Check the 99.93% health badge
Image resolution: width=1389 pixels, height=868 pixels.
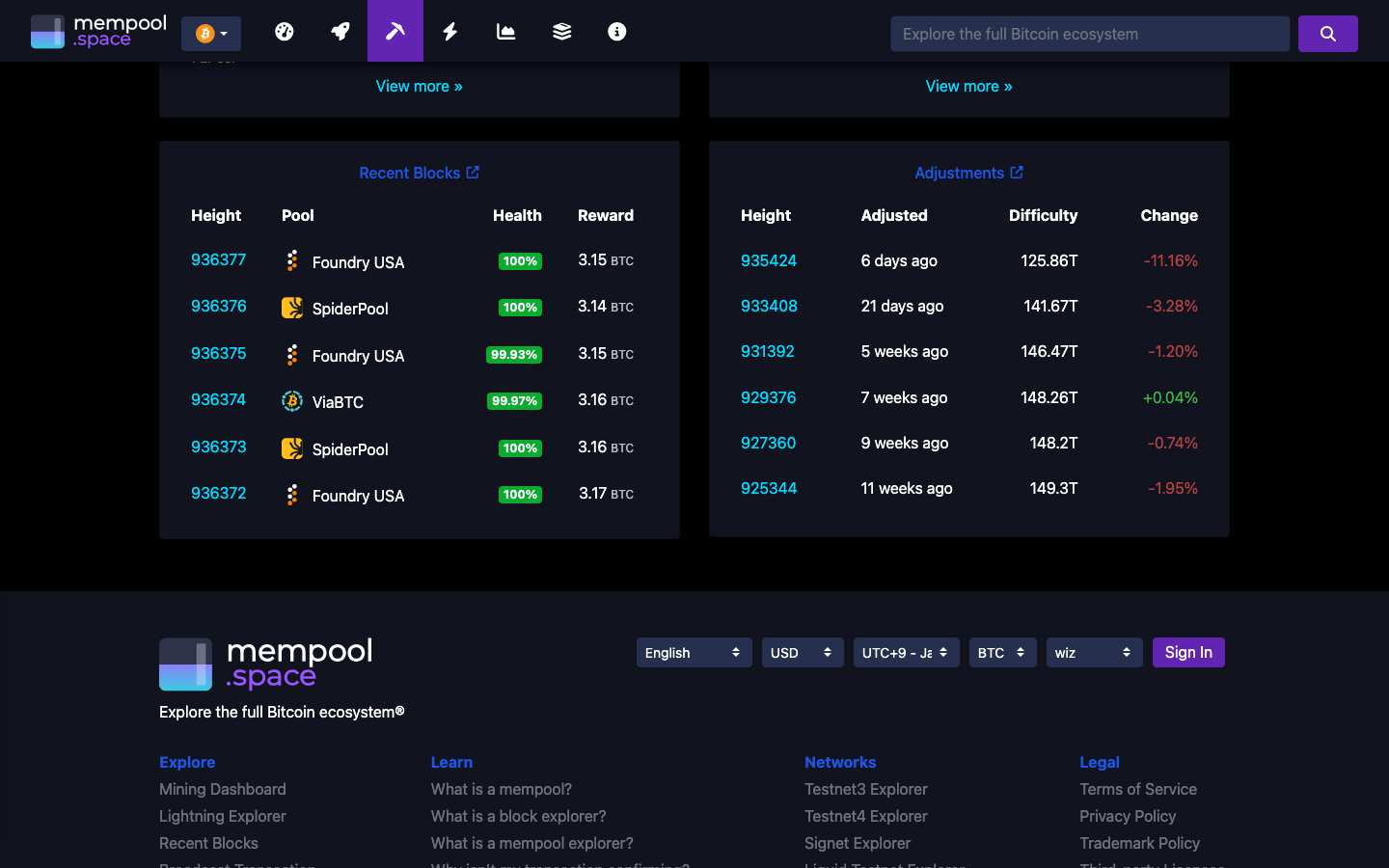(x=513, y=355)
